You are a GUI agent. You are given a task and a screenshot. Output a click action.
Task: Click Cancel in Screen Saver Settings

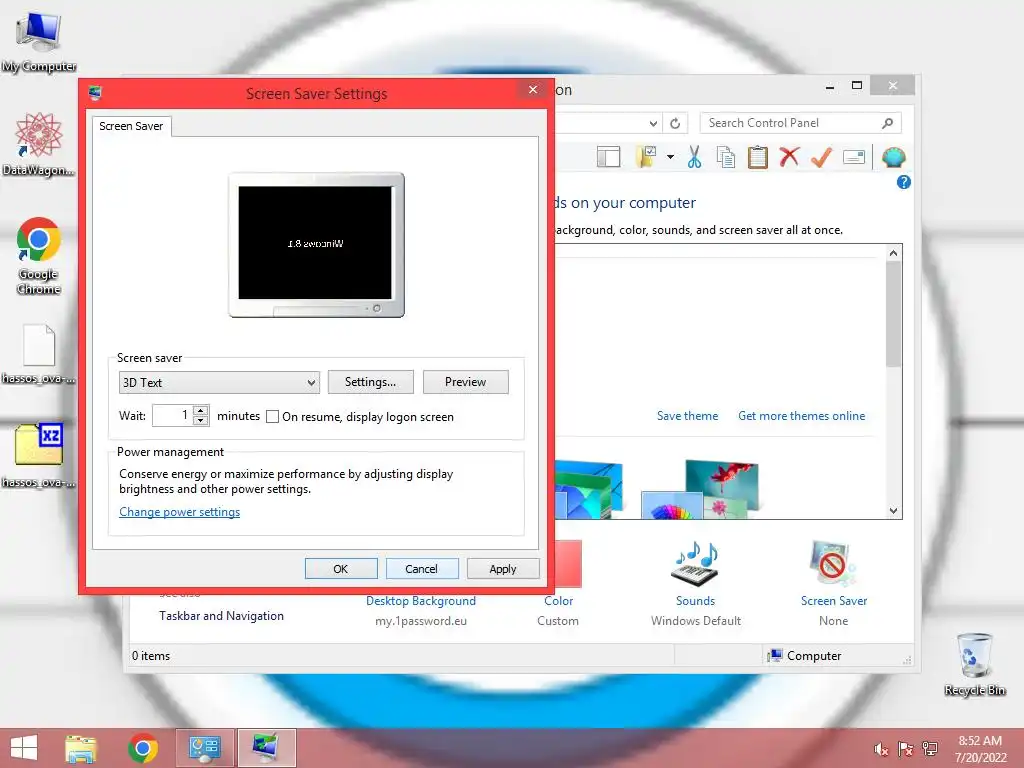(421, 569)
